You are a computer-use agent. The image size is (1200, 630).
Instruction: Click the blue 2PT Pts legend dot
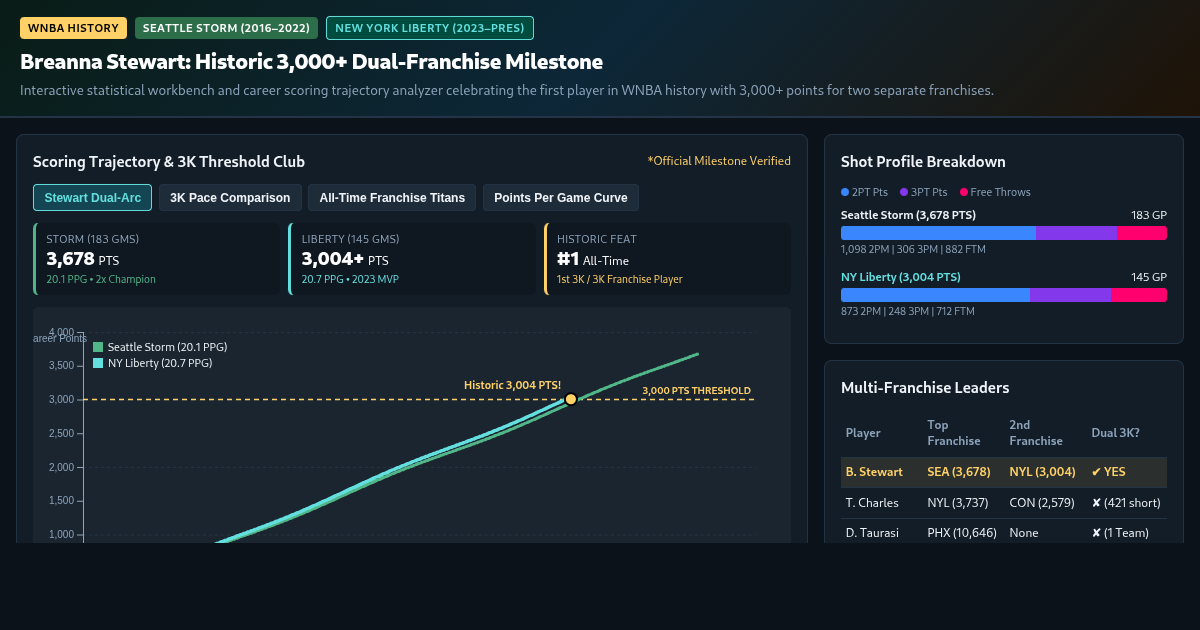tap(845, 192)
